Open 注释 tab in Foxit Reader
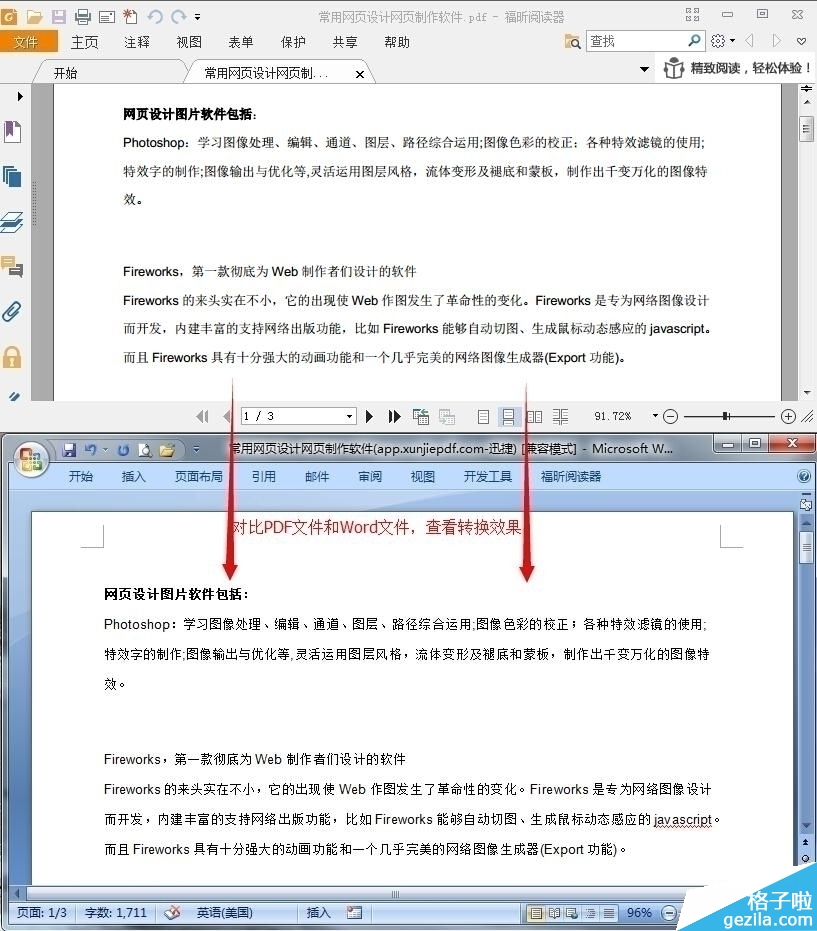The image size is (817, 931). point(137,42)
